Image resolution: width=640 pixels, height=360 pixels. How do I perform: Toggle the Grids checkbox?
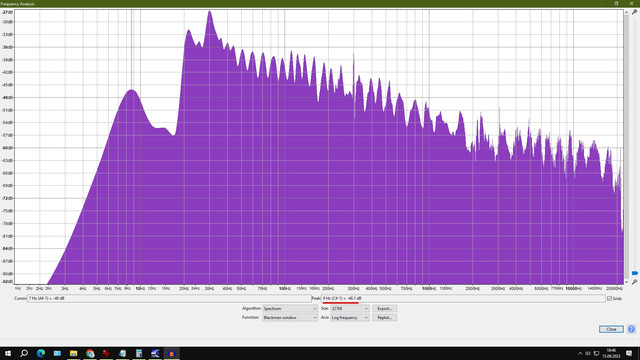click(x=609, y=298)
